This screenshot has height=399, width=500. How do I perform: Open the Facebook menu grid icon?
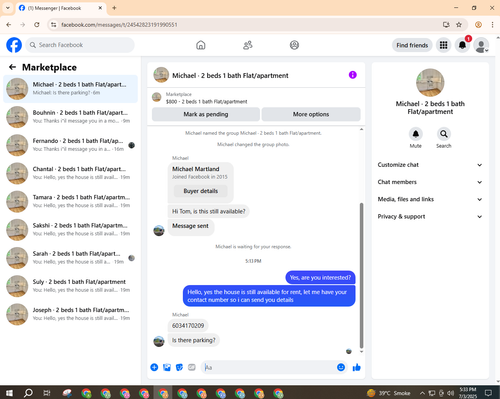coord(443,45)
